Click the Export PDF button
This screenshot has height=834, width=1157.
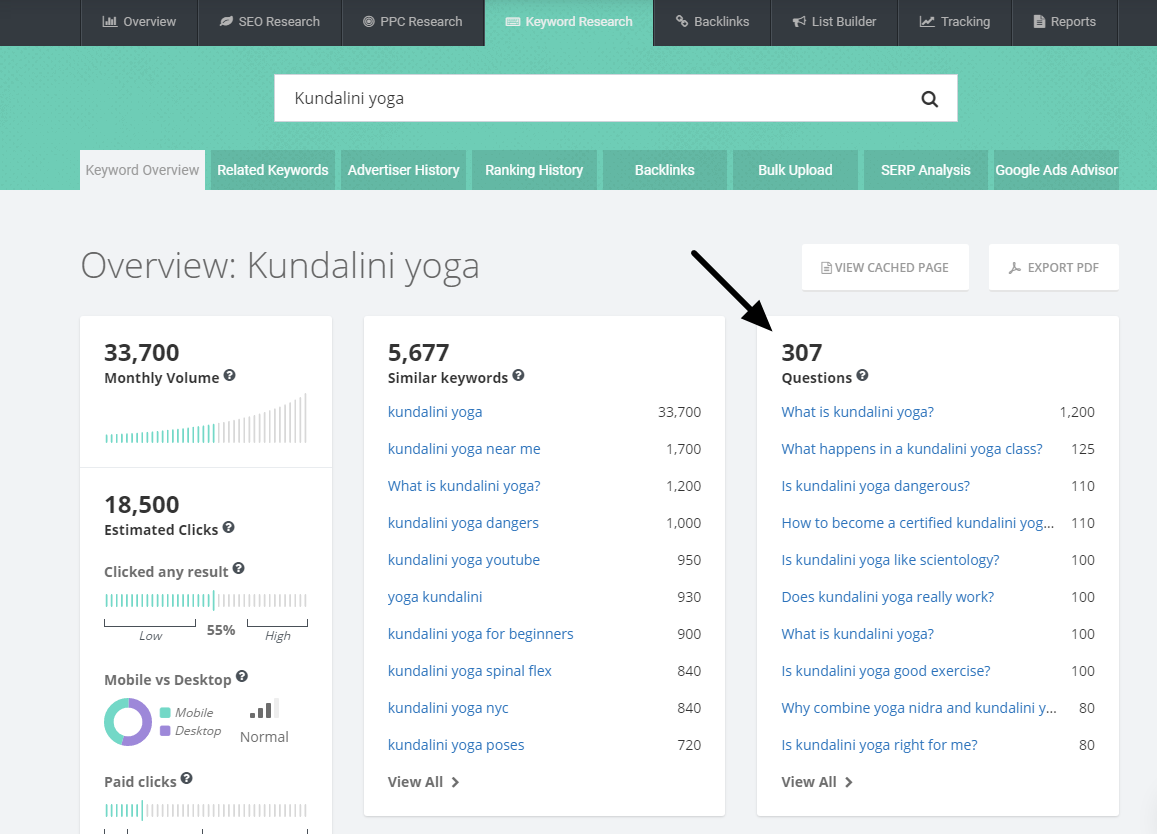[x=1054, y=267]
